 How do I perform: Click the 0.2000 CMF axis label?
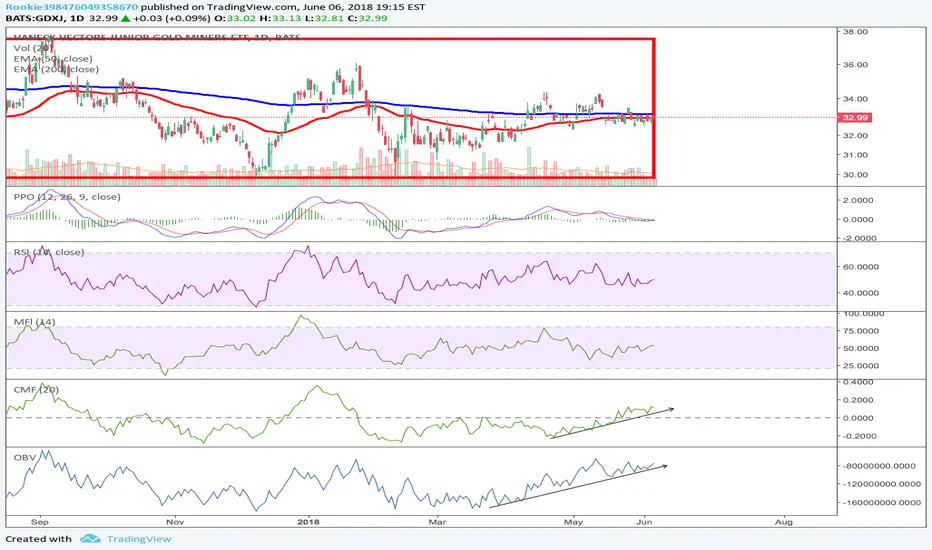pyautogui.click(x=859, y=400)
